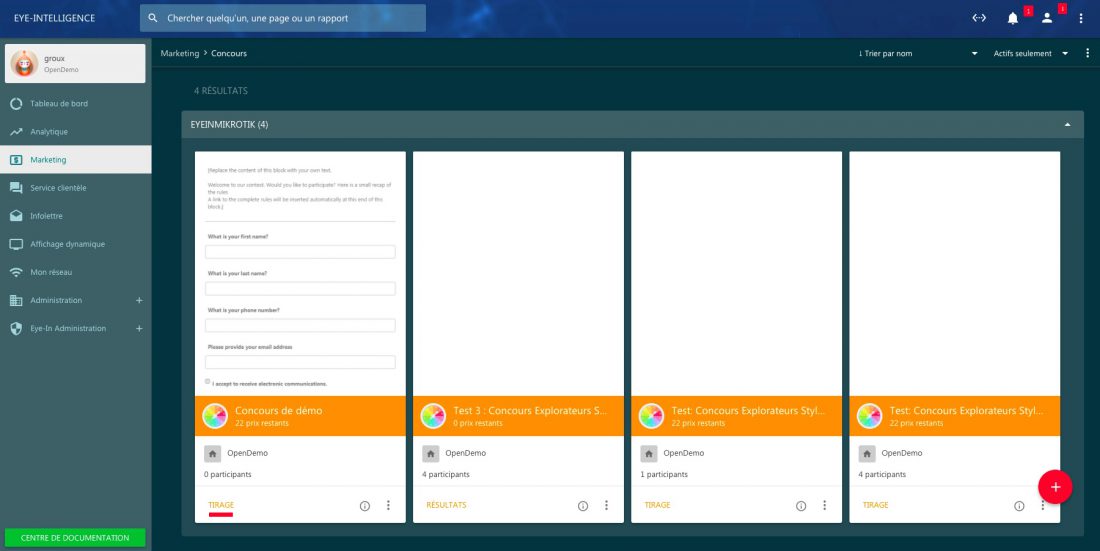Check the accept electronic communications checkbox
Viewport: 1100px width, 551px height.
coord(208,382)
